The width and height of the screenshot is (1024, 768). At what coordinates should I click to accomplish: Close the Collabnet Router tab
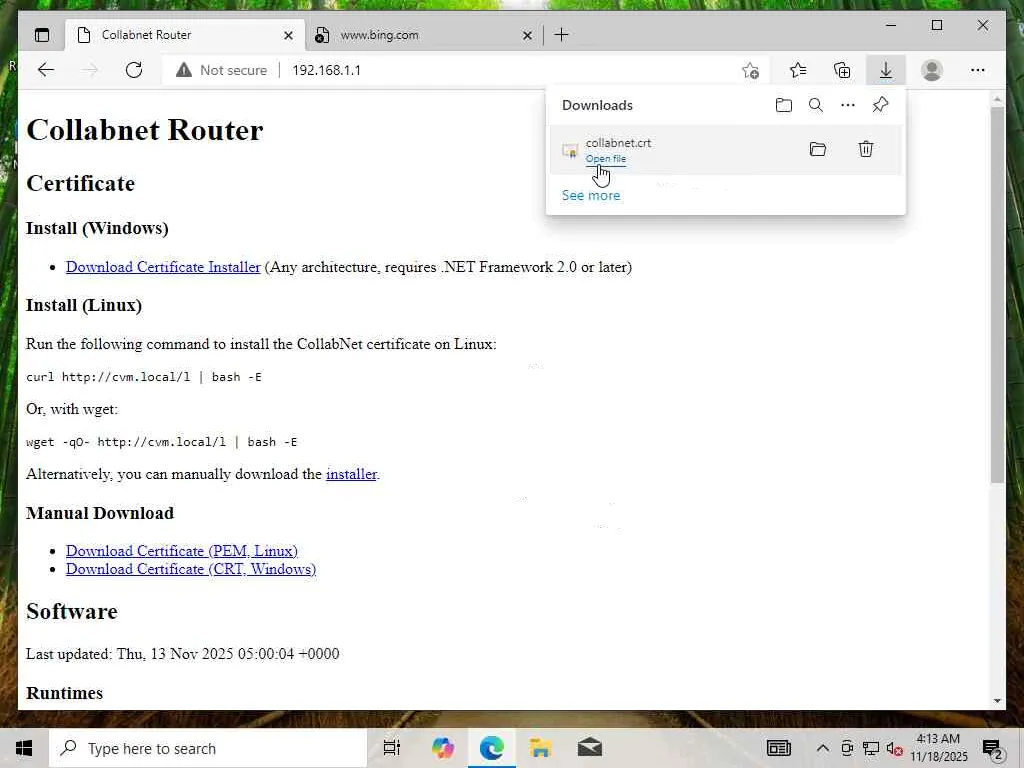tap(288, 35)
